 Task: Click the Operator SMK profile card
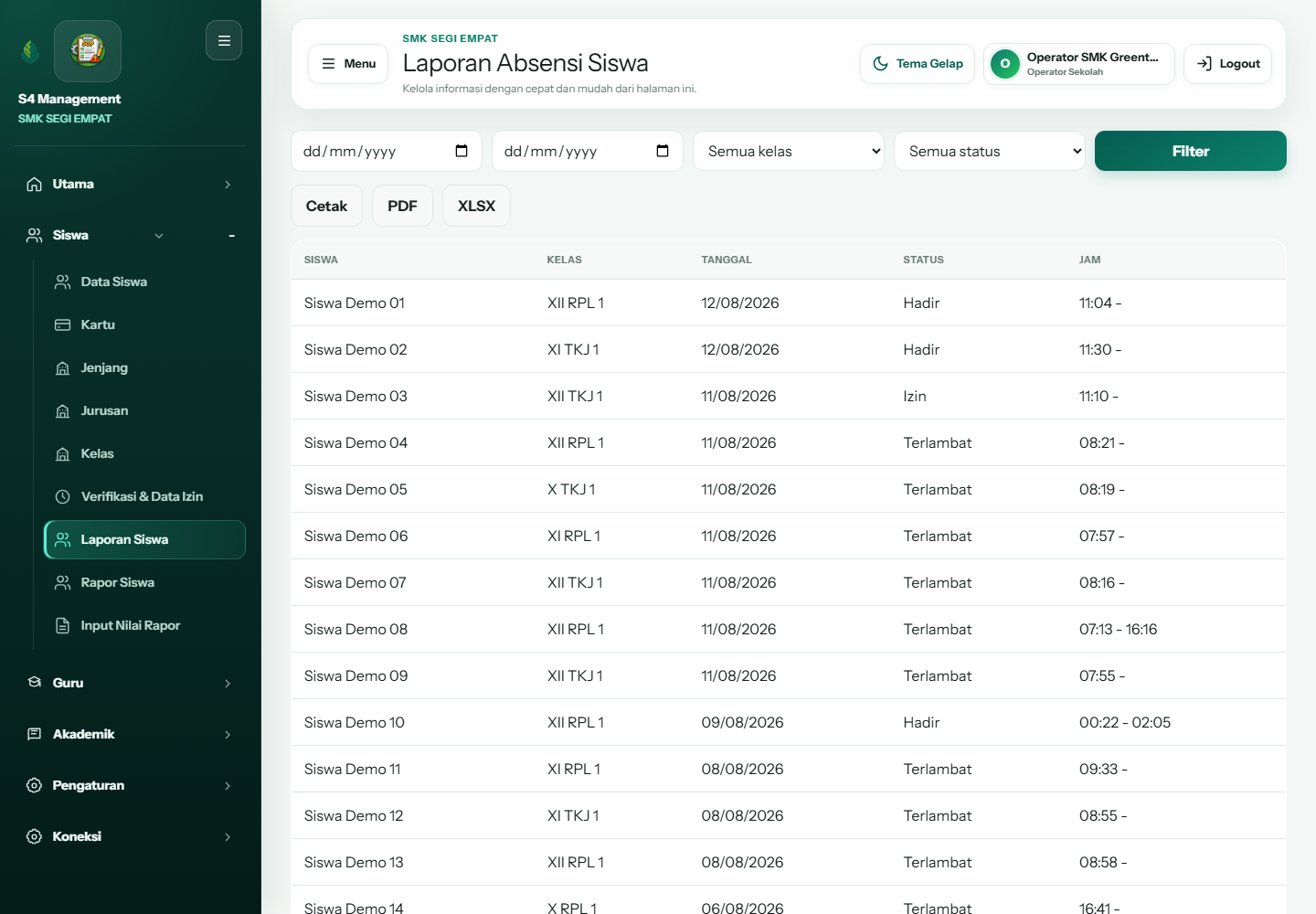[x=1078, y=64]
